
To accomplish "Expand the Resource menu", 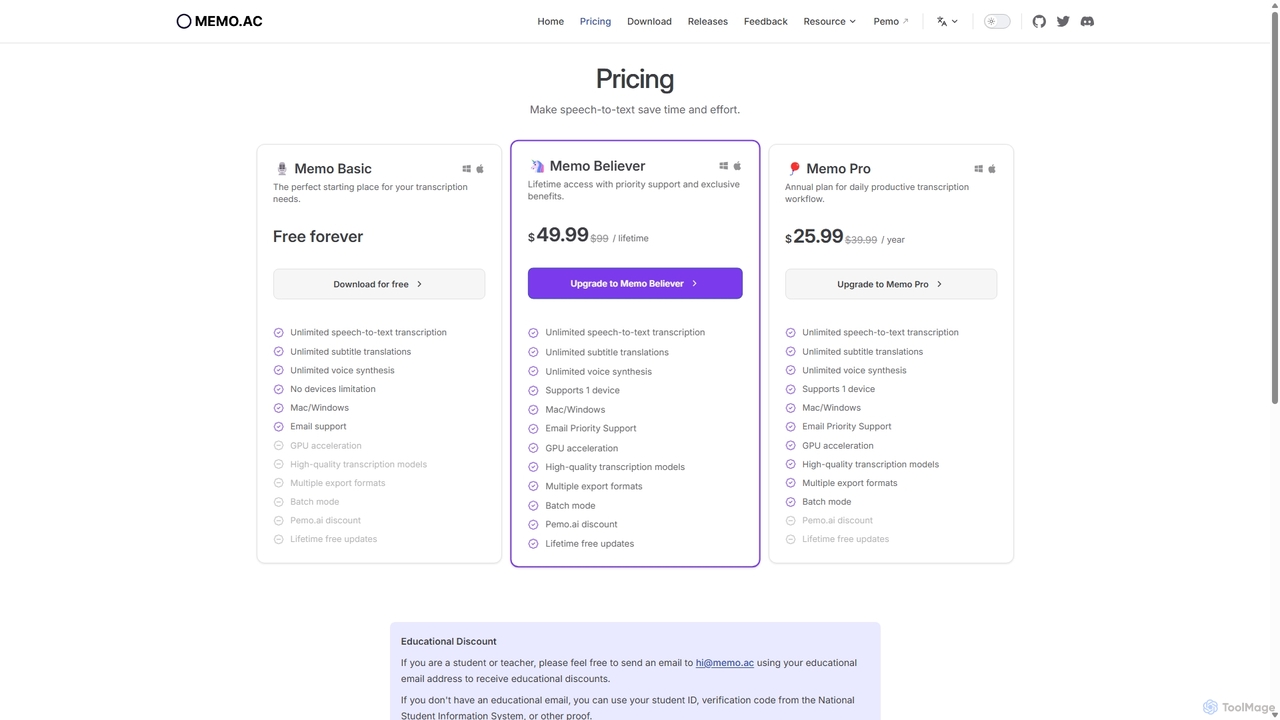I will (x=830, y=21).
